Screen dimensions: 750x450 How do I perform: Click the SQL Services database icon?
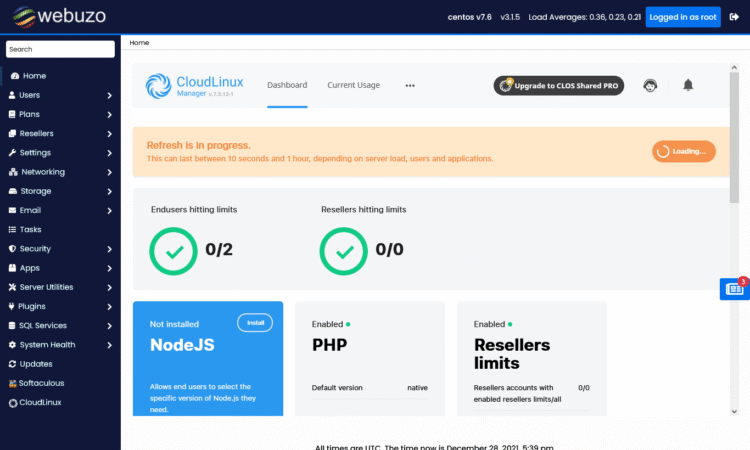(12, 326)
